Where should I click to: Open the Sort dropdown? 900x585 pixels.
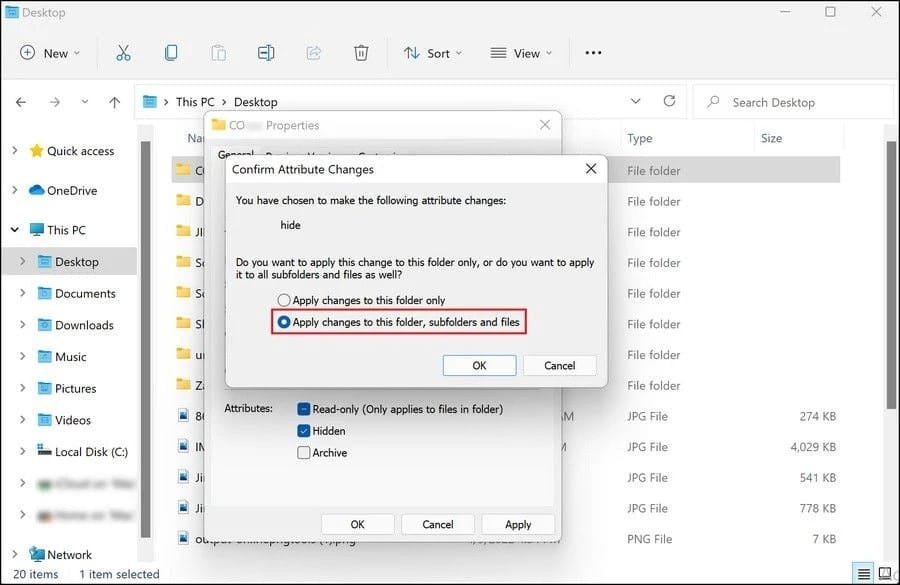[x=432, y=53]
